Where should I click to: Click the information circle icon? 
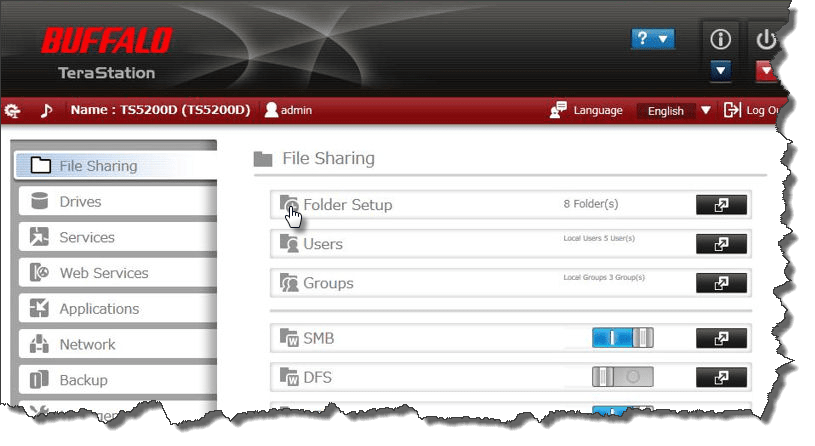[x=720, y=40]
